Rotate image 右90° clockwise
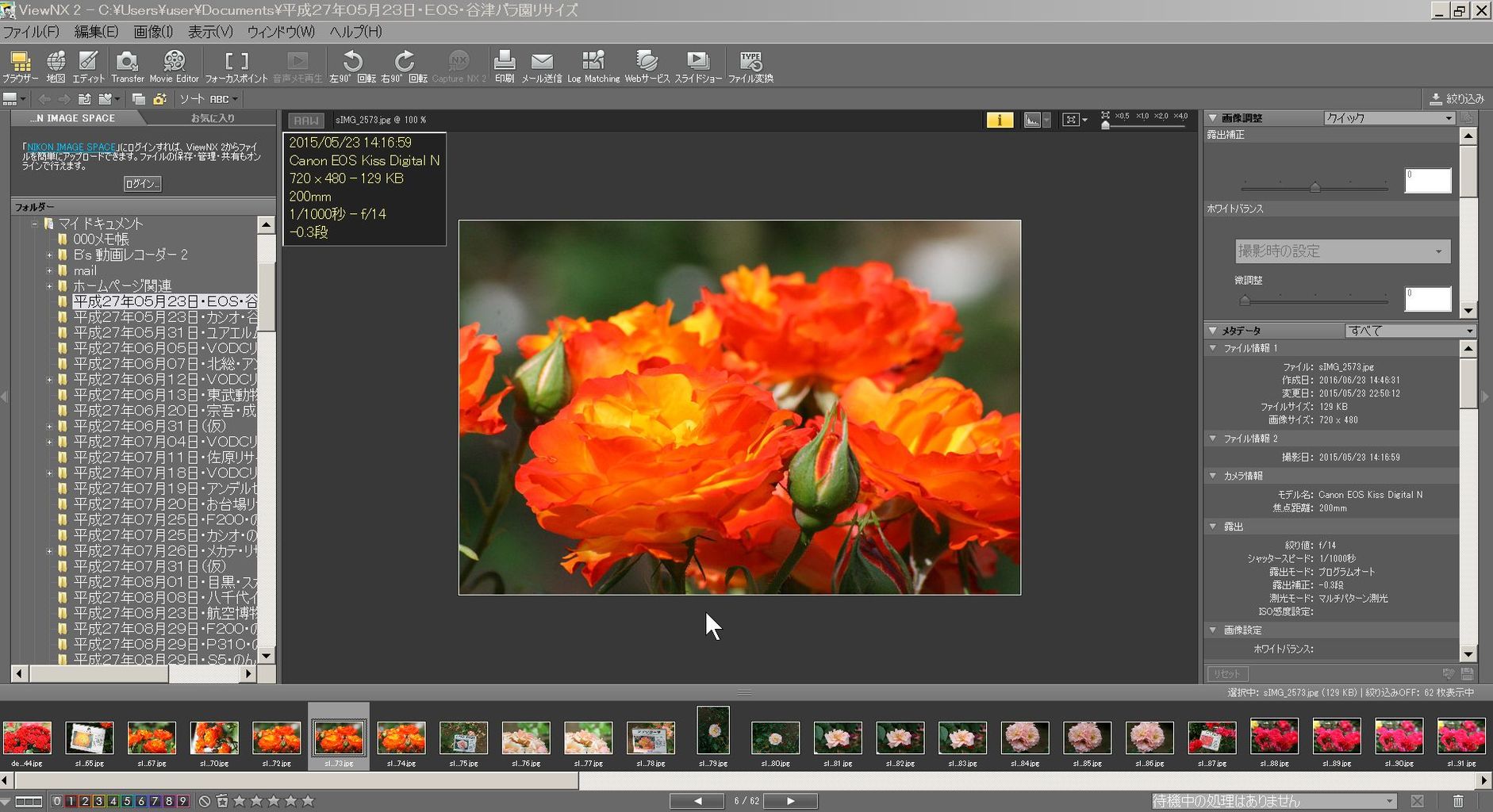1493x812 pixels. 404,67
